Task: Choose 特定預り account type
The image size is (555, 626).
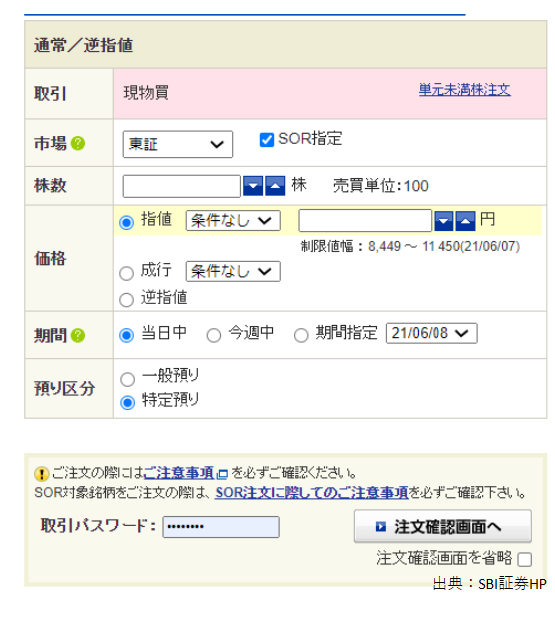Action: tap(127, 402)
